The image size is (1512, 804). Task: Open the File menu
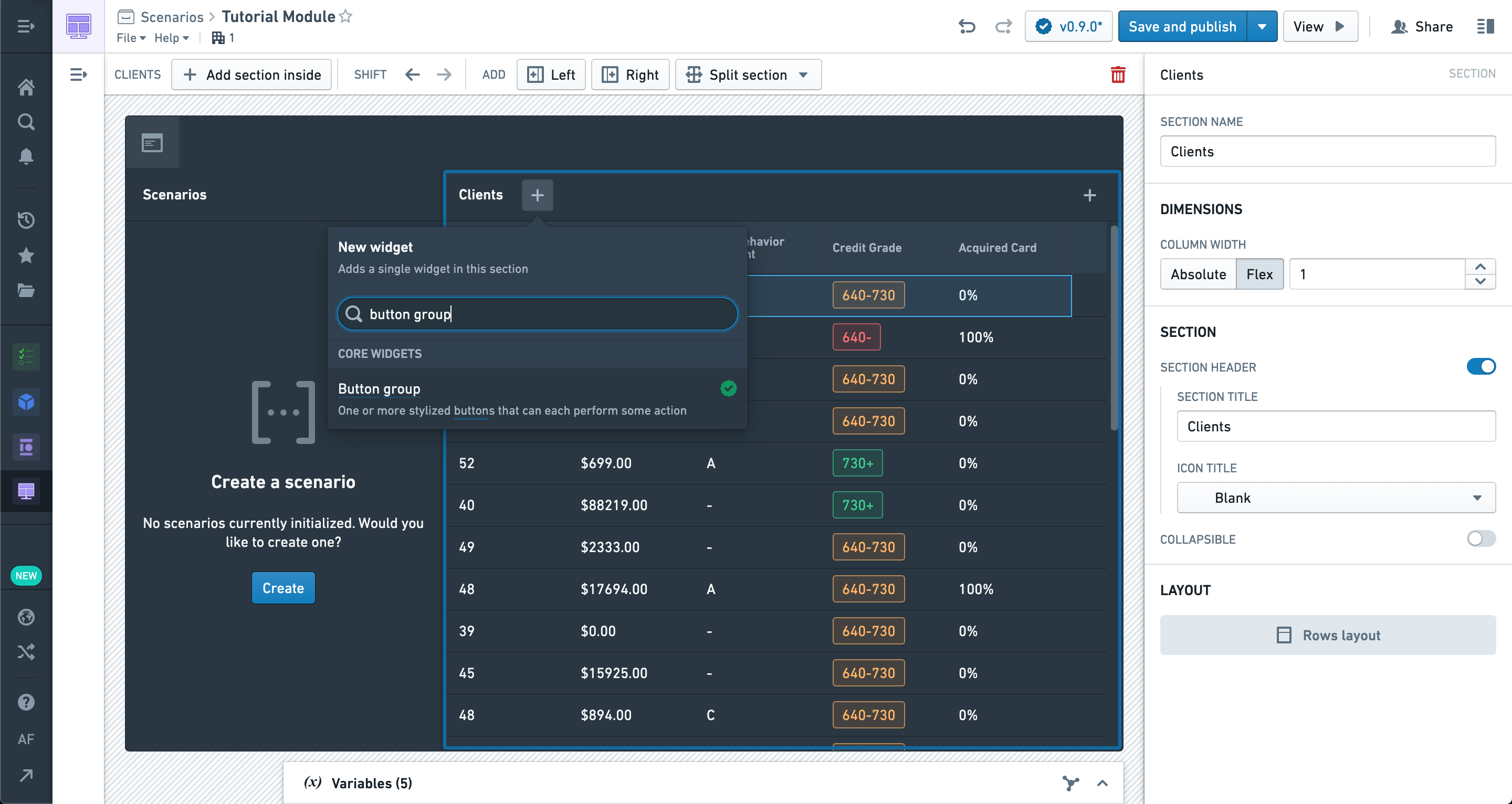tap(130, 38)
